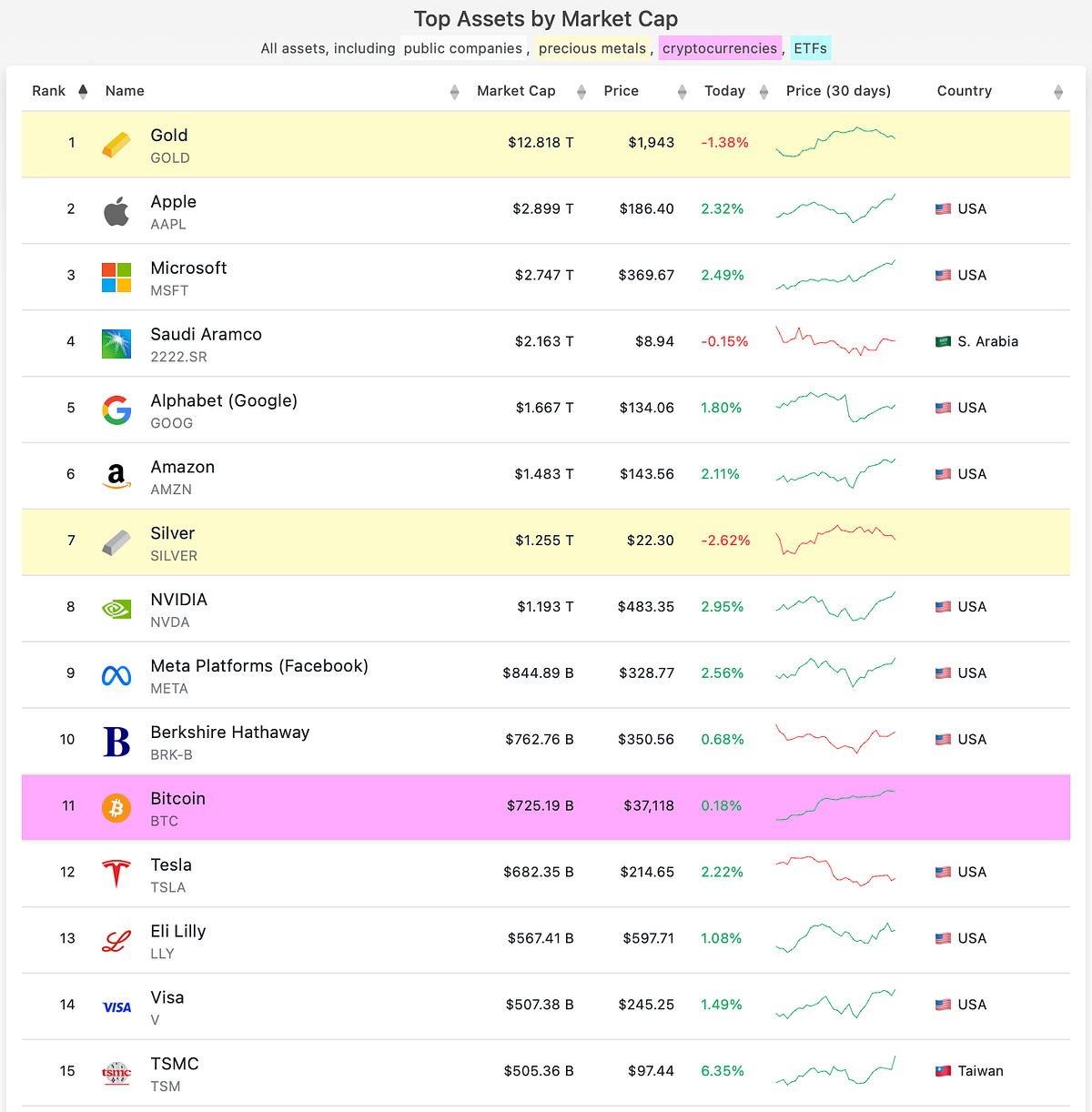Click Silver's -2.62% today change
Screen dimensions: 1092x1112
[x=725, y=541]
